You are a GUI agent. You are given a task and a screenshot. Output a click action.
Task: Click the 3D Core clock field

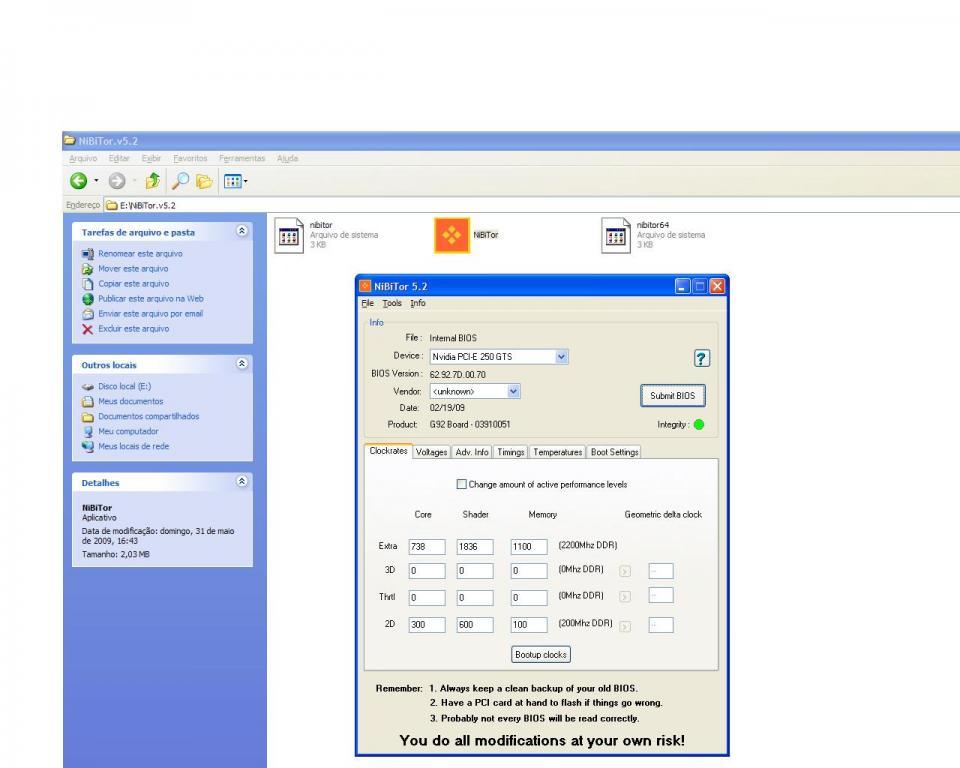427,571
